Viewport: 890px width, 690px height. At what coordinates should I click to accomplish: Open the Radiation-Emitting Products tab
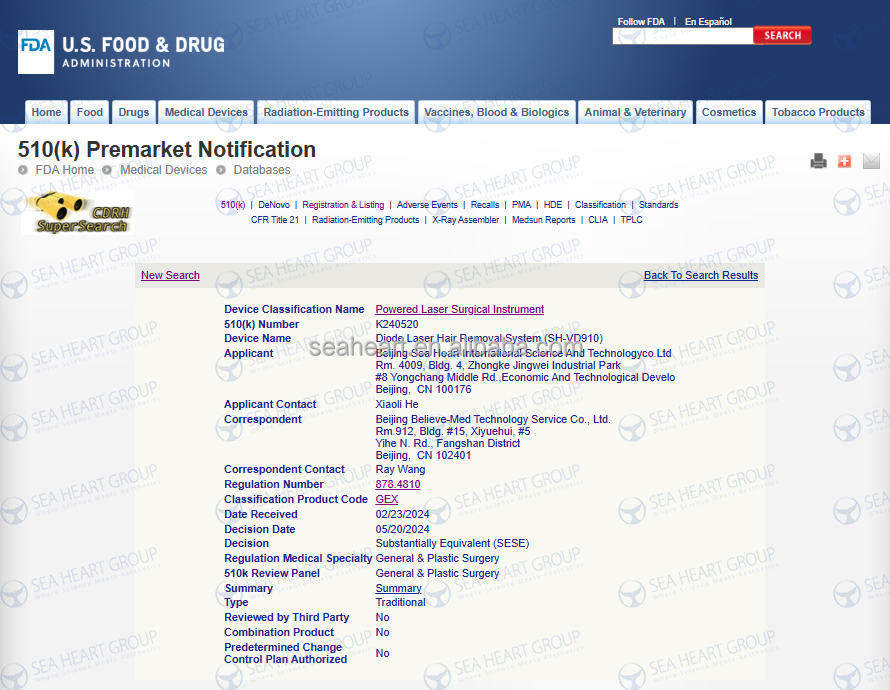click(336, 112)
